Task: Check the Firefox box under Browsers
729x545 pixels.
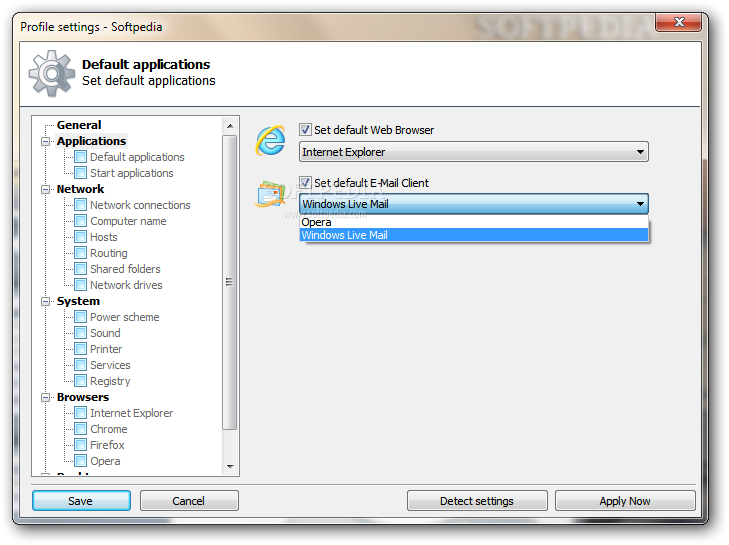Action: [x=80, y=445]
